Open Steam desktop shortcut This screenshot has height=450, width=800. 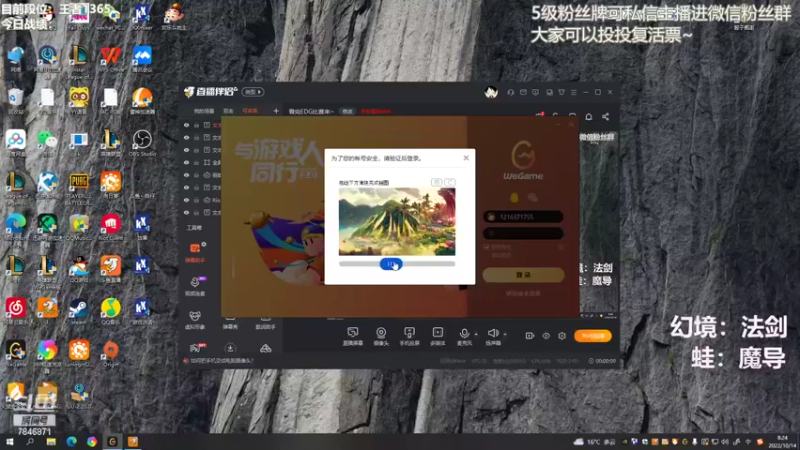click(79, 311)
